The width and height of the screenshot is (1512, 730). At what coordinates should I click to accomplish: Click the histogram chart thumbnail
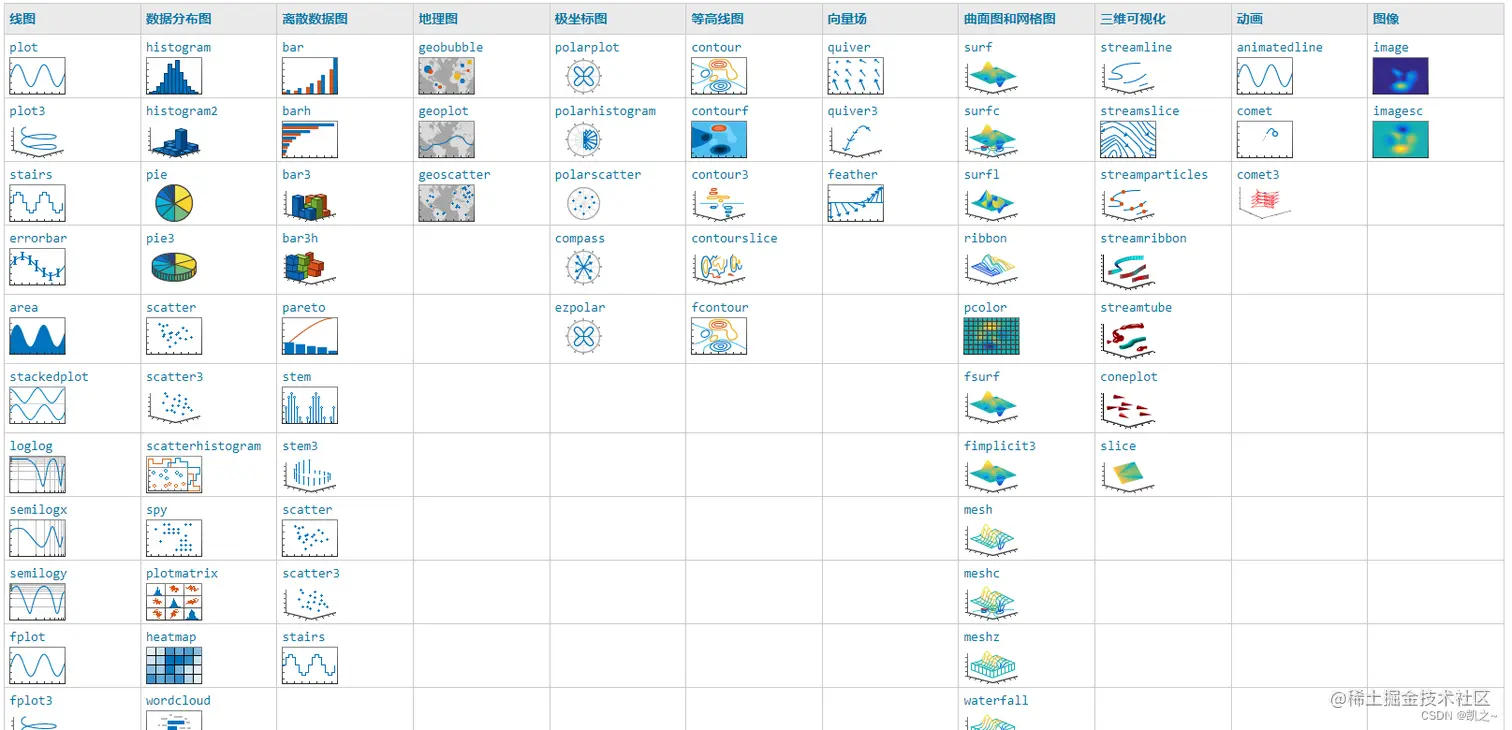click(x=174, y=76)
